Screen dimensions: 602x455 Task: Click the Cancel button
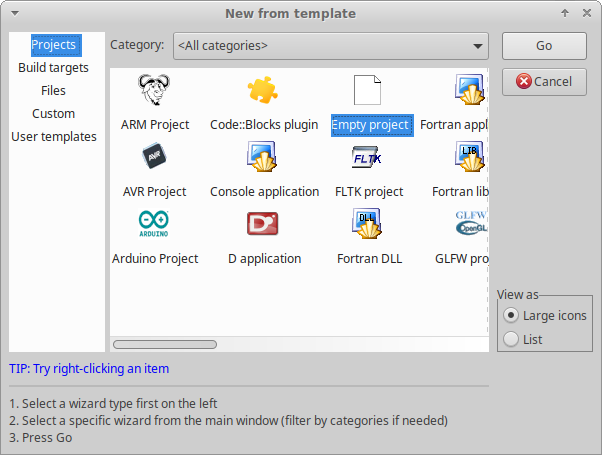tap(544, 82)
